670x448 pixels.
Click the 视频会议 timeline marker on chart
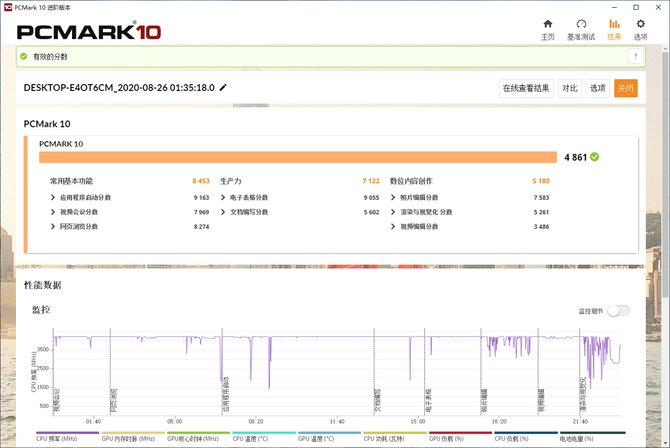click(x=57, y=401)
